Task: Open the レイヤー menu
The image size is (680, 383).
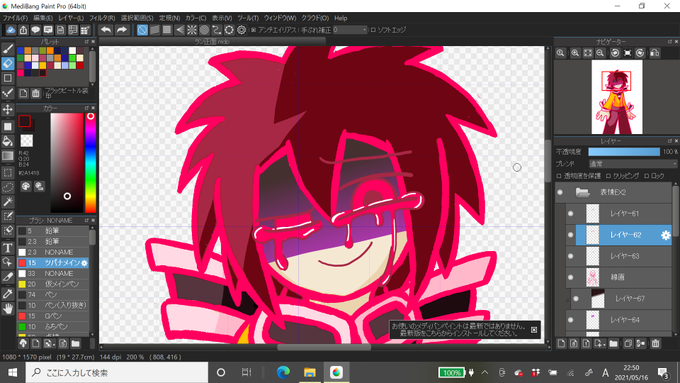Action: 71,18
